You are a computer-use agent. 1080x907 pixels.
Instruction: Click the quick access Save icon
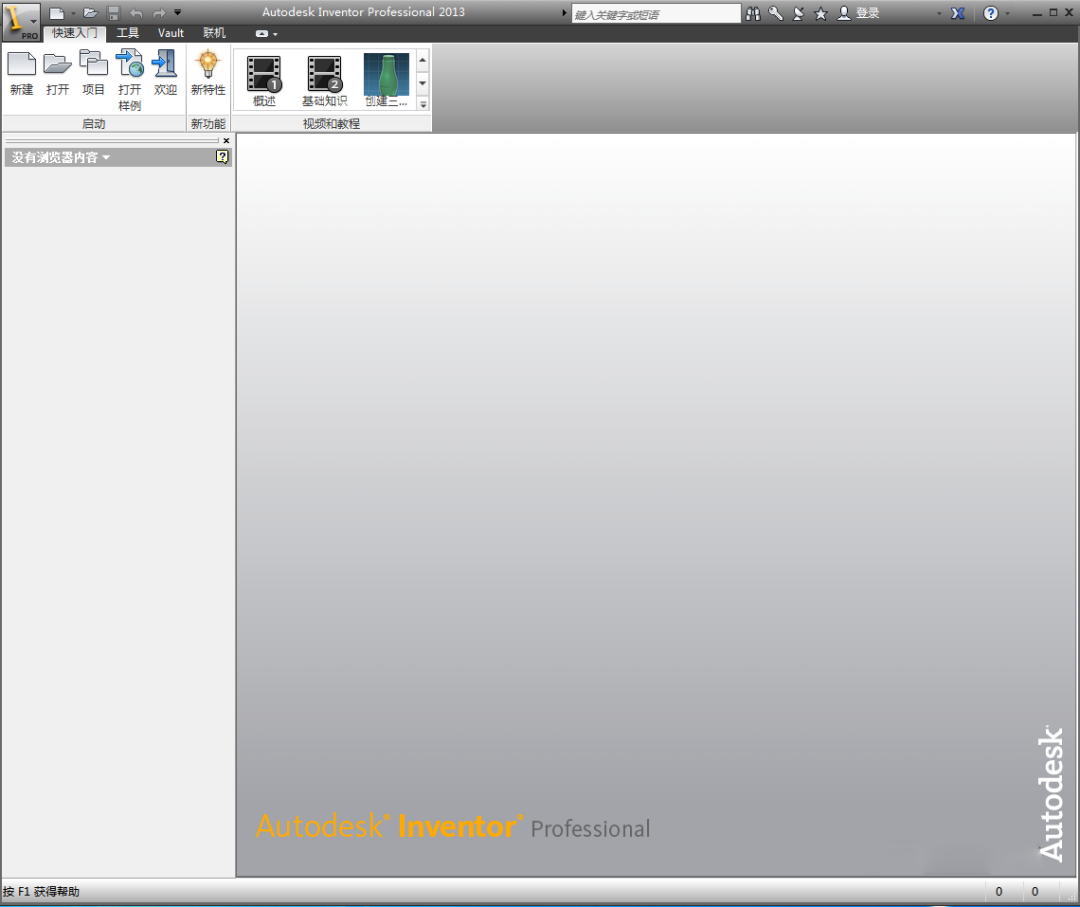pos(114,13)
